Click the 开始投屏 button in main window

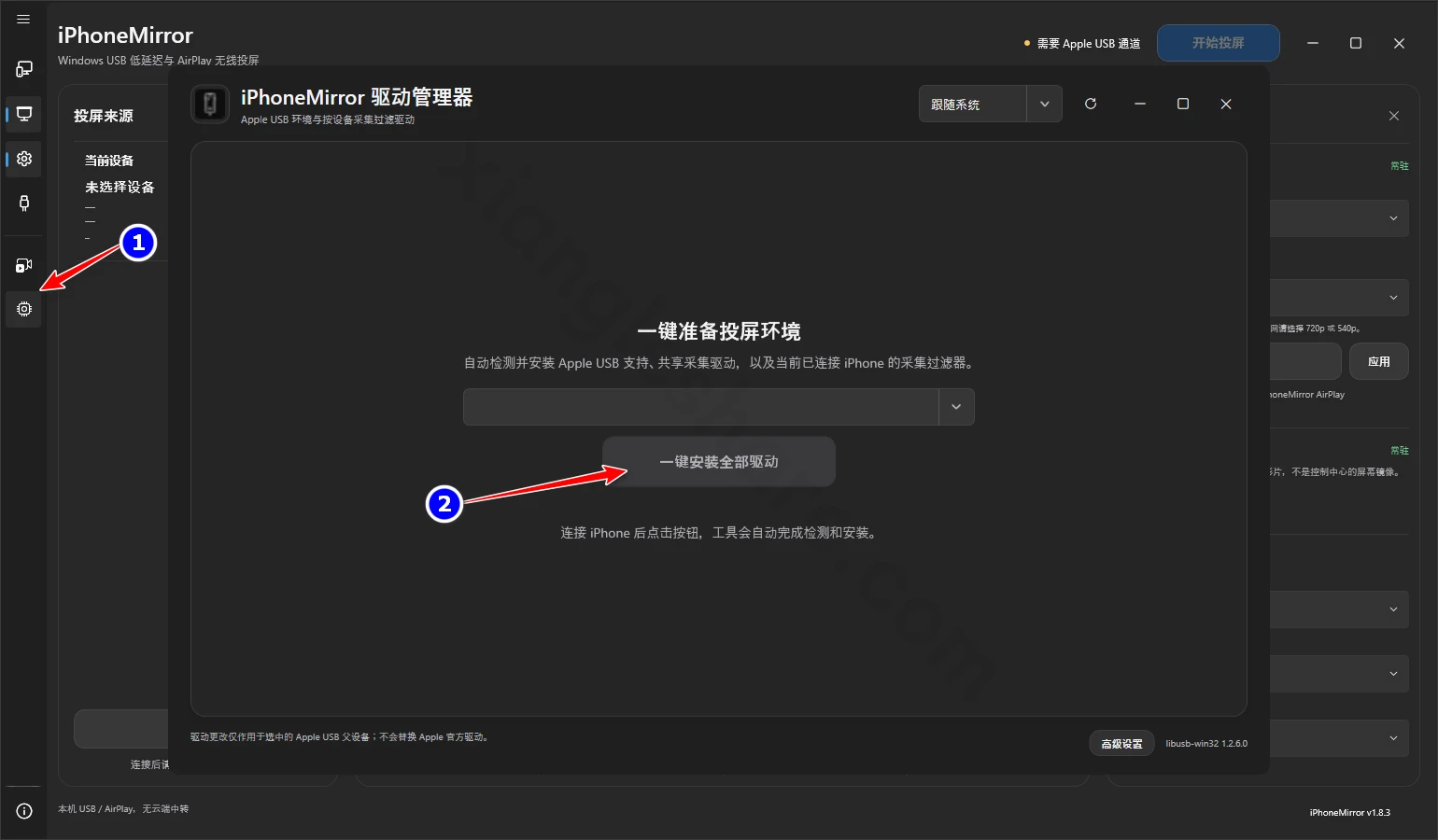coord(1219,43)
